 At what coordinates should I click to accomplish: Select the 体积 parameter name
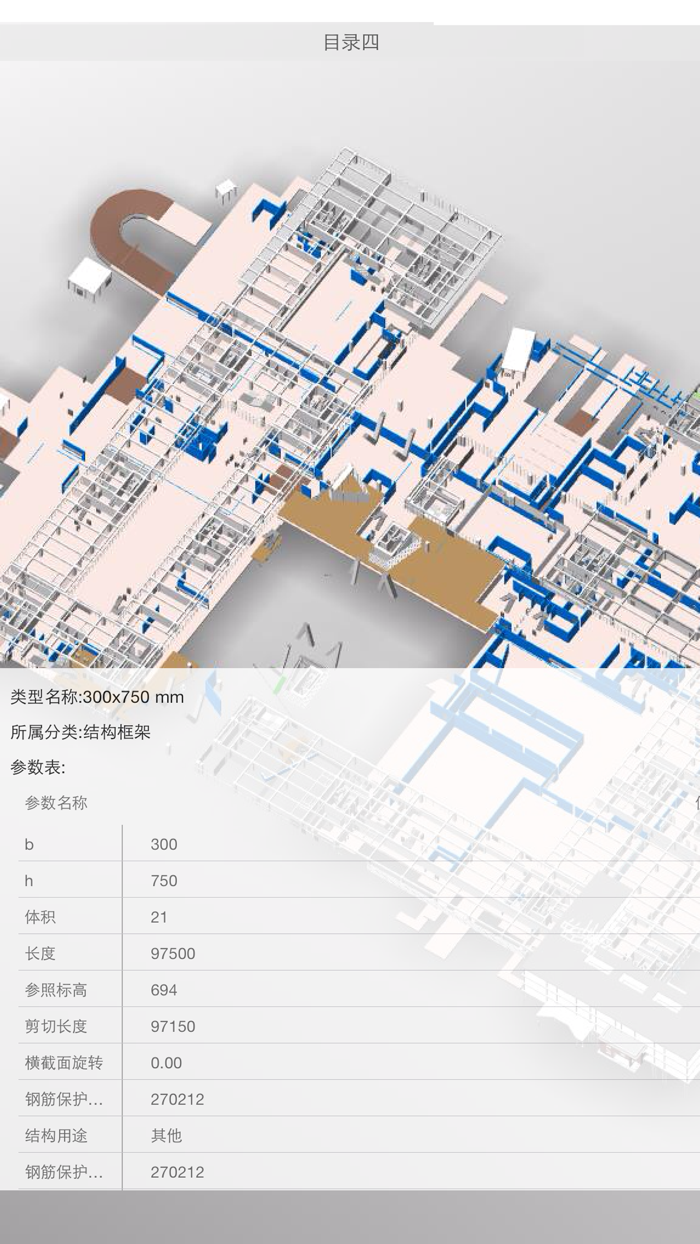[x=40, y=917]
